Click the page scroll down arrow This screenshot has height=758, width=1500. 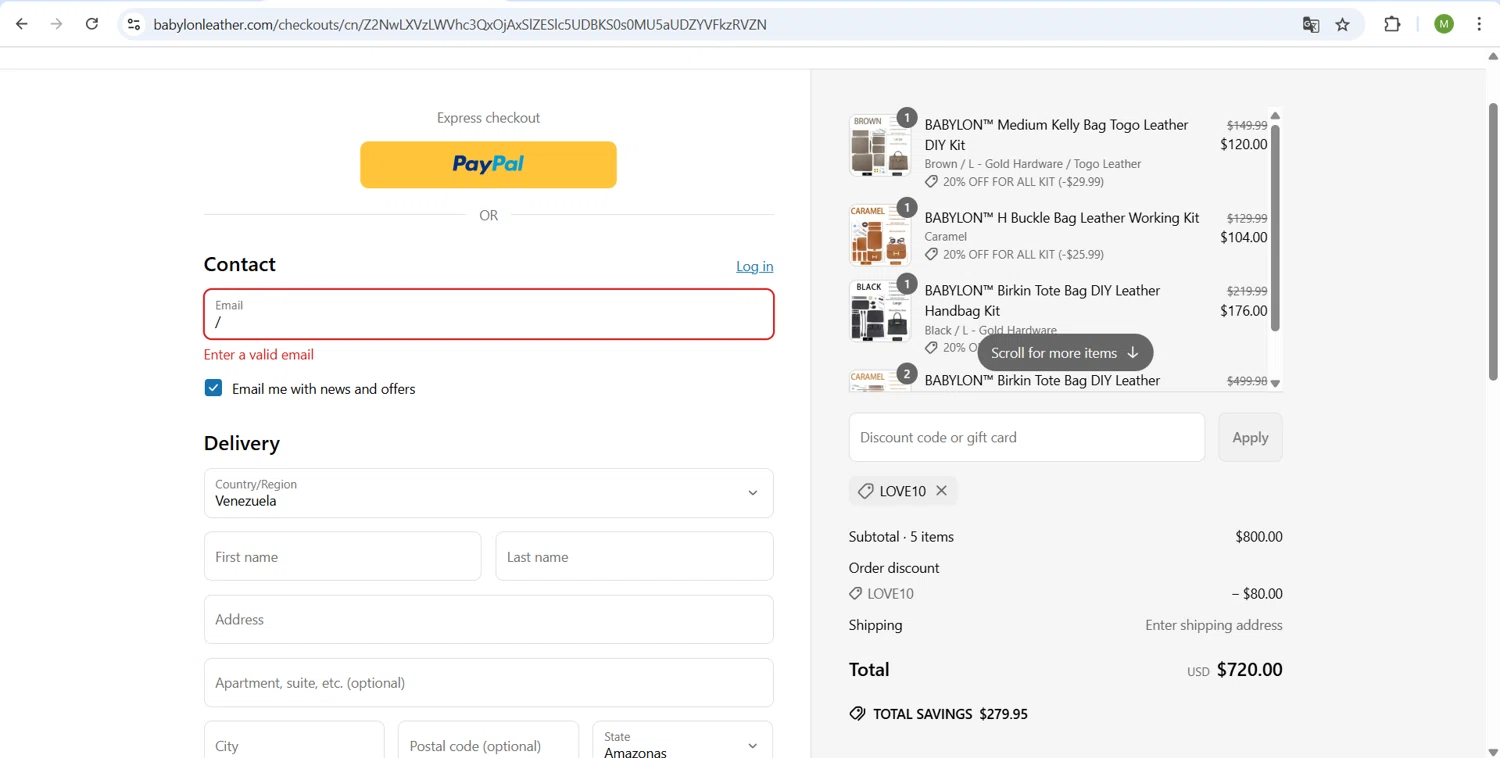1493,752
